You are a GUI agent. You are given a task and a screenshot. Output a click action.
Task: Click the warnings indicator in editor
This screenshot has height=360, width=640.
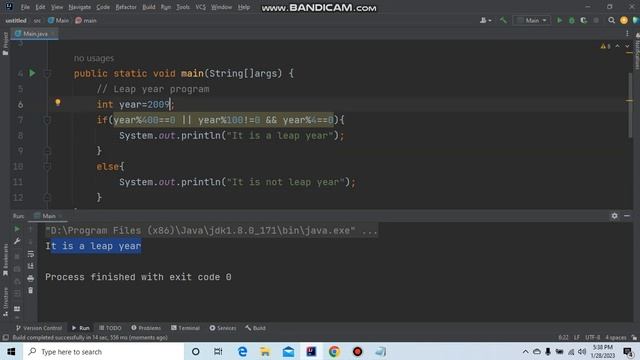pos(605,47)
